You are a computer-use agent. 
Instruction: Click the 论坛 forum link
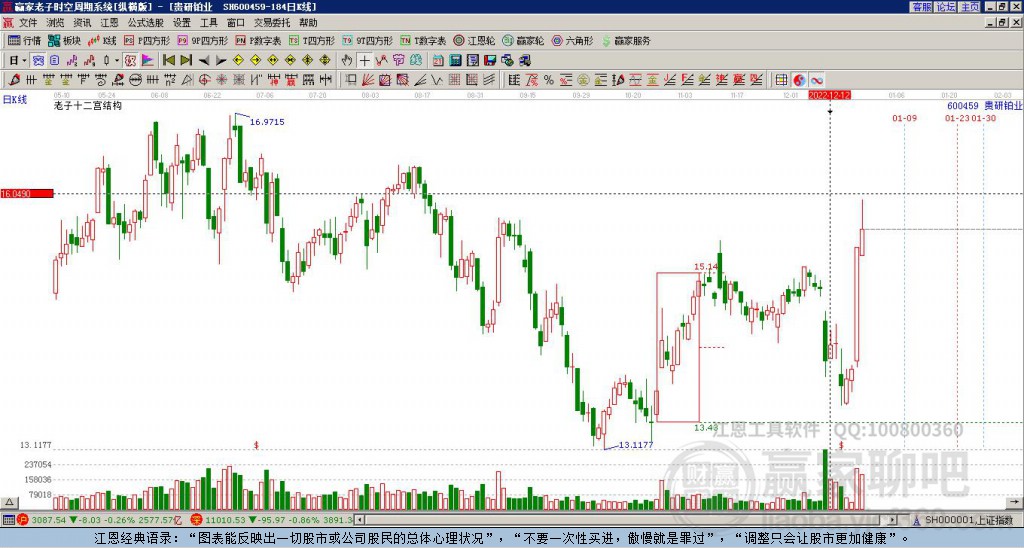[946, 7]
